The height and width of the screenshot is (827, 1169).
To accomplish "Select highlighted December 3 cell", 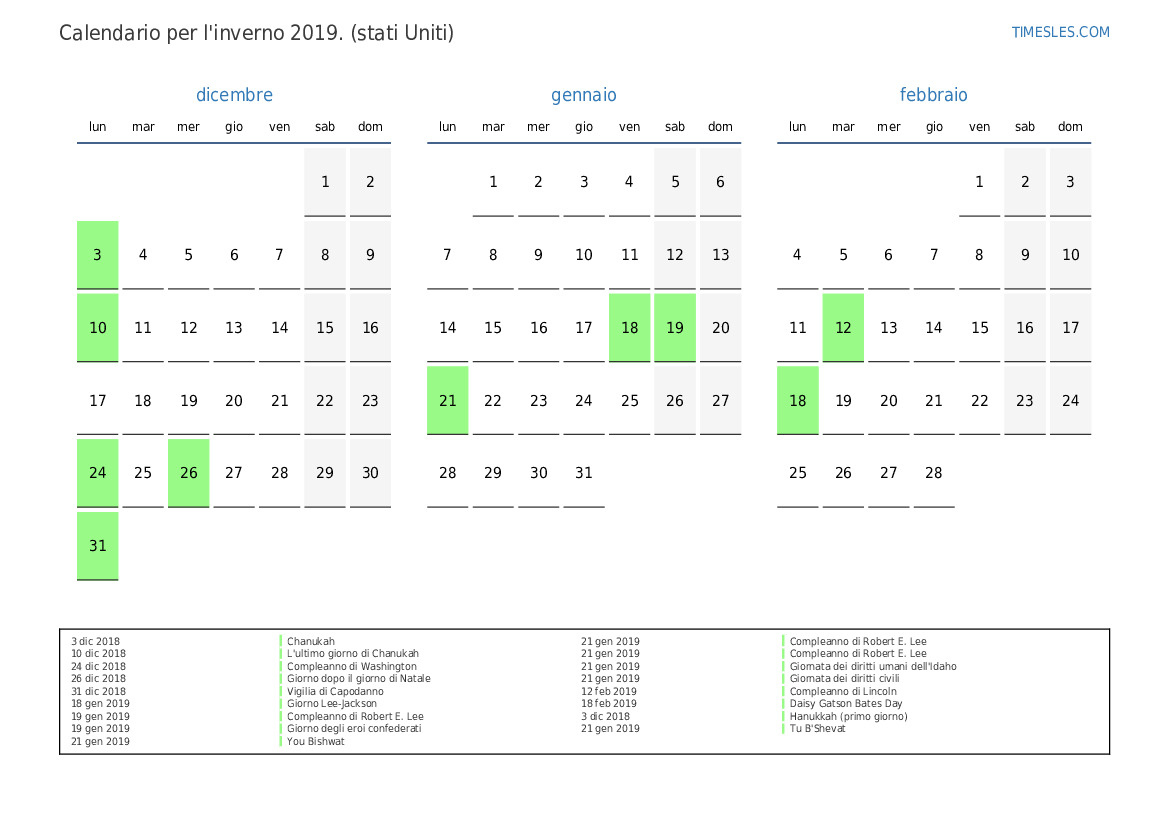I will click(98, 255).
